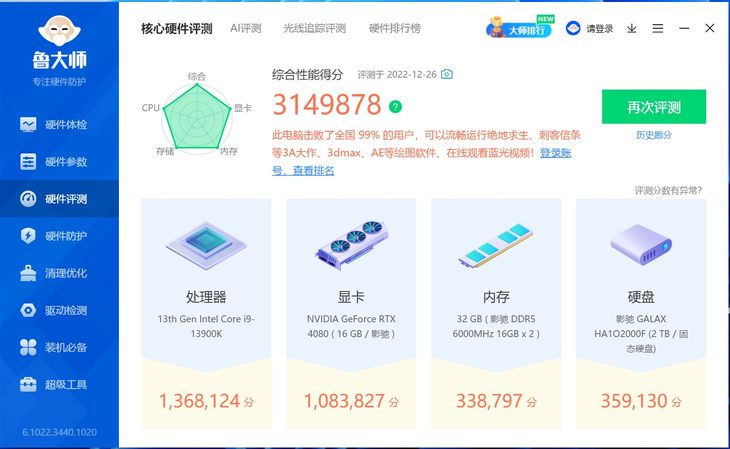Open 硬件体检 in the sidebar
The width and height of the screenshot is (730, 449).
[x=54, y=124]
